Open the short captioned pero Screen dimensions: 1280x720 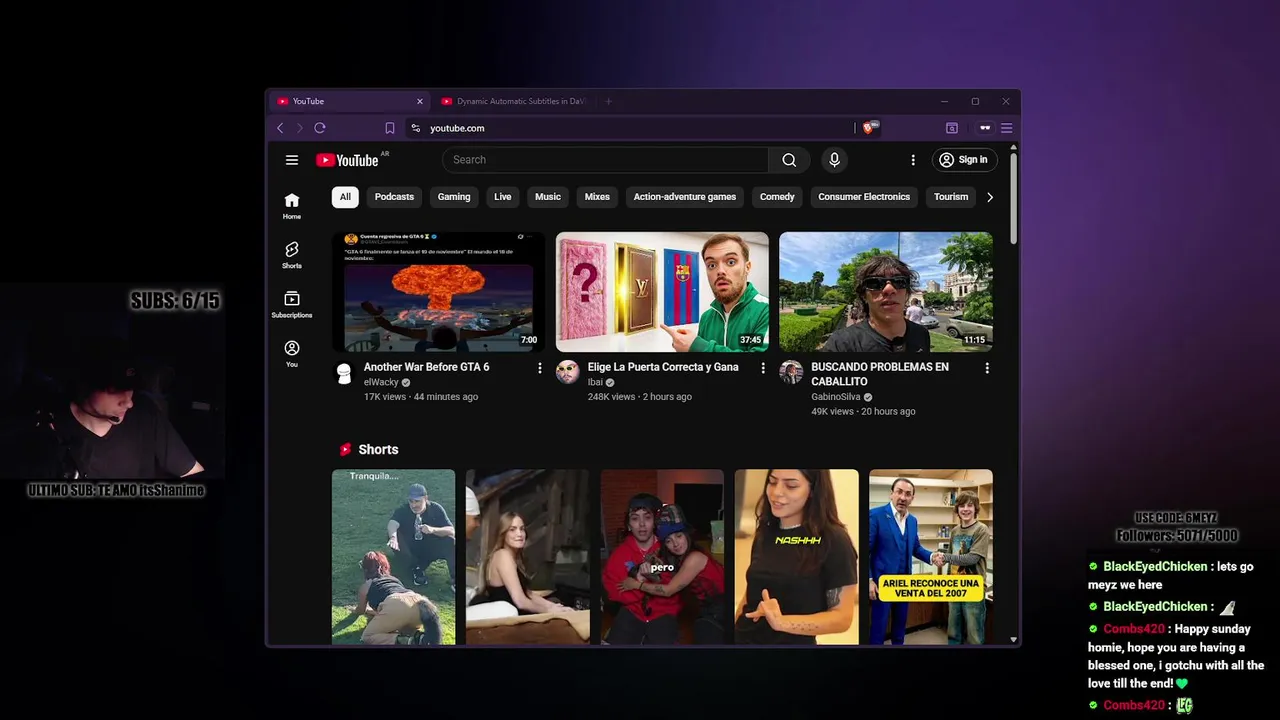[662, 557]
